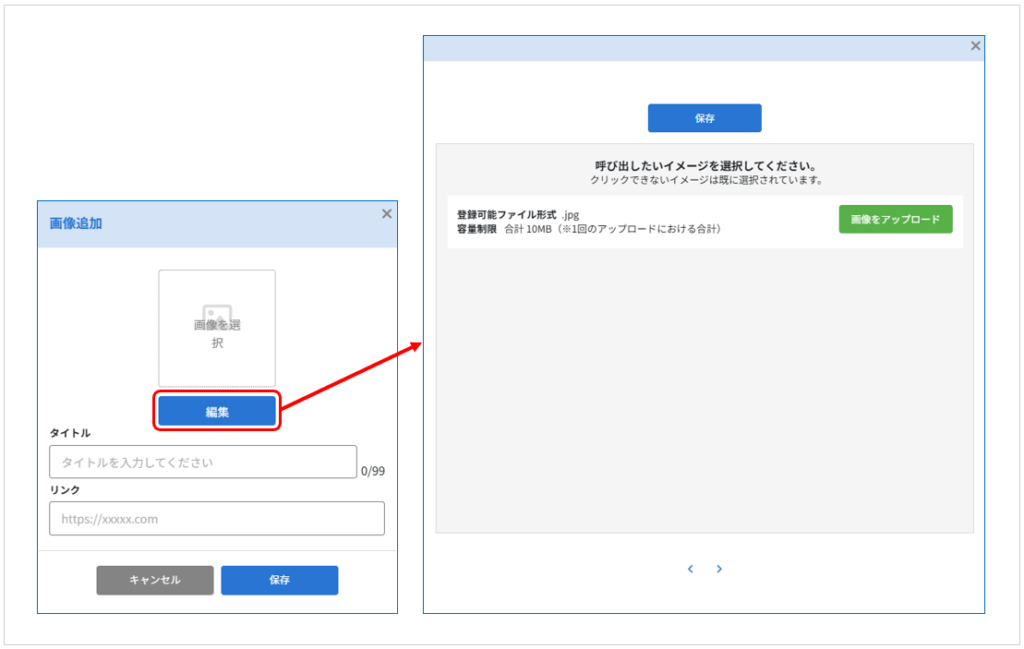The width and height of the screenshot is (1024, 649).
Task: Click 保存 in the image selection window
Action: 705,118
